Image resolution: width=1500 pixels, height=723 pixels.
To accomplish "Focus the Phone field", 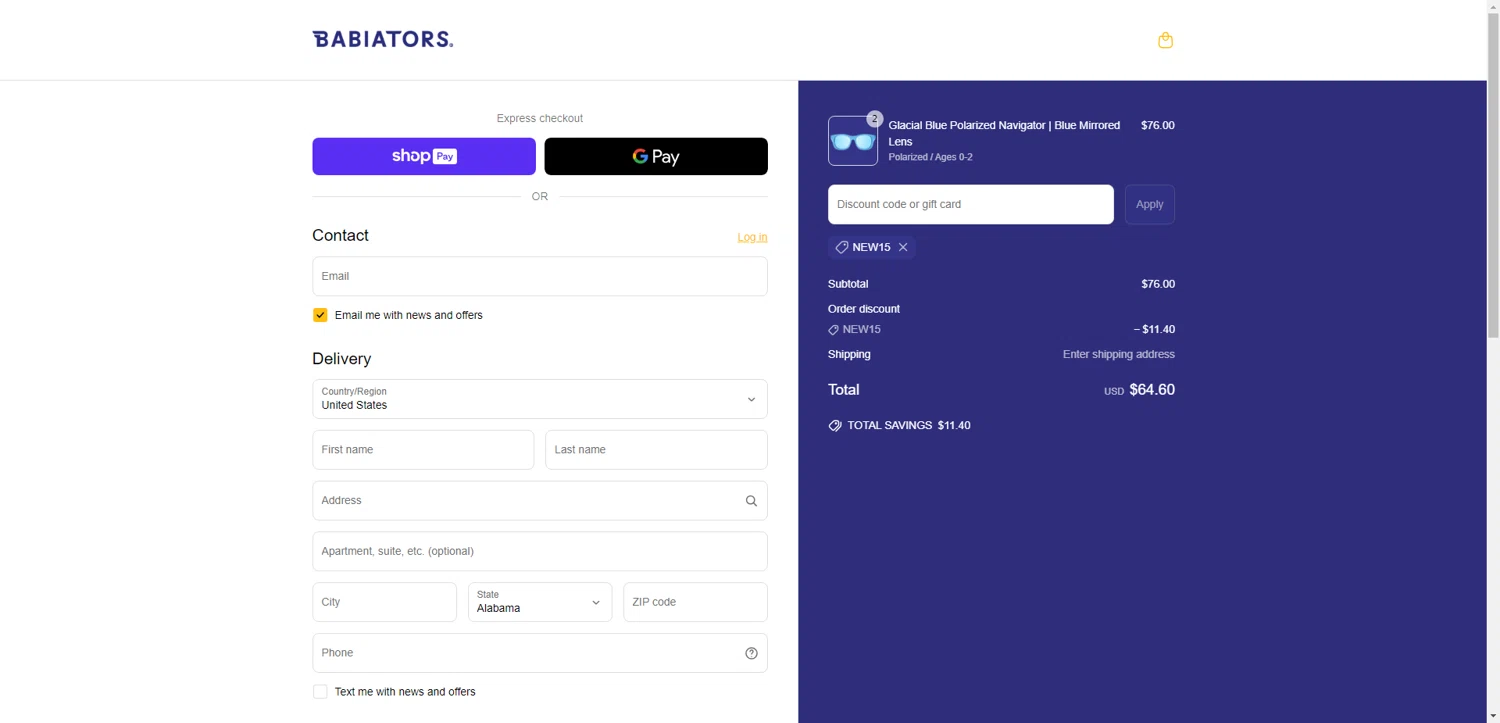I will pos(540,653).
